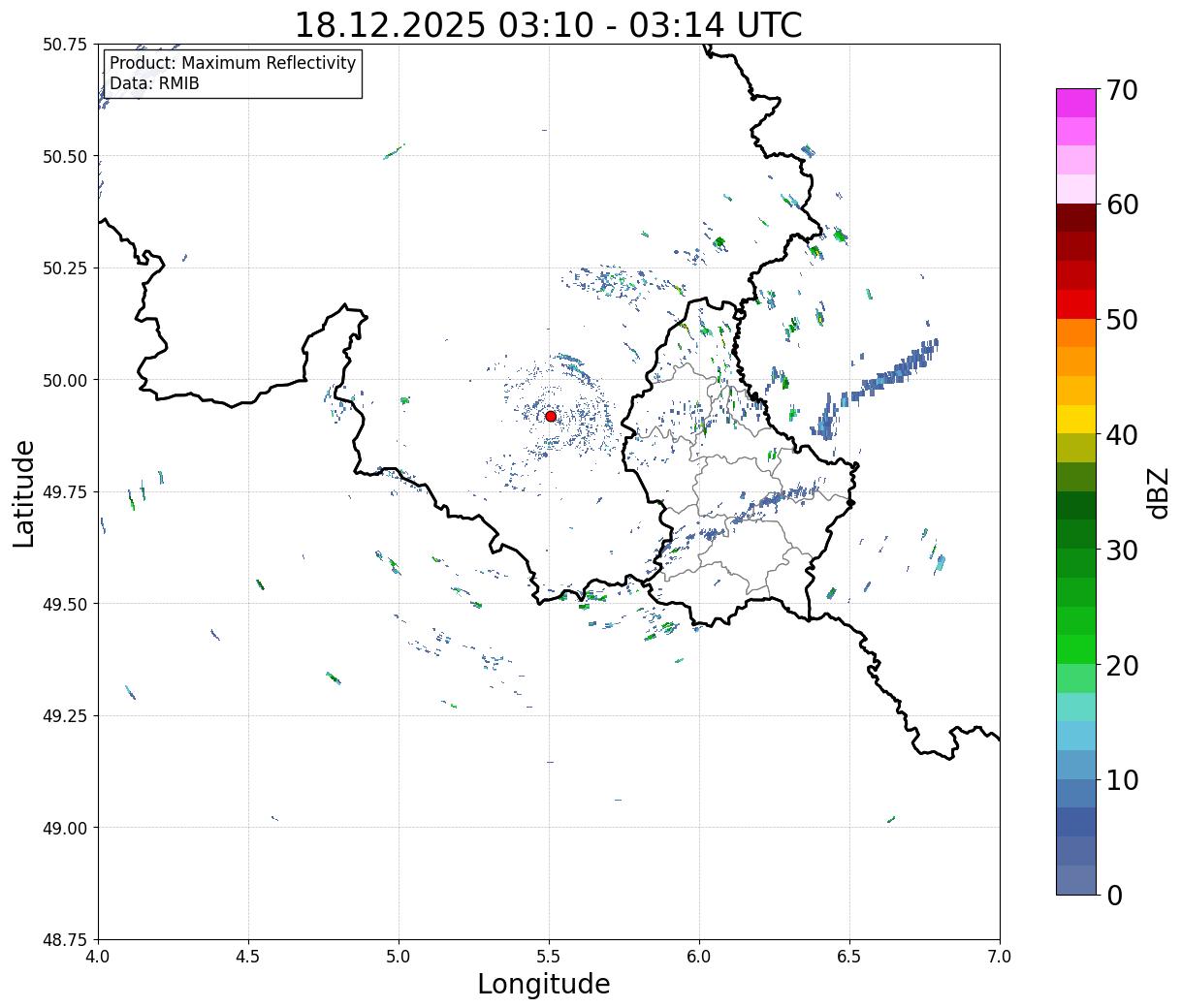The height and width of the screenshot is (1008, 1182).
Task: Click colorbar tick label 40
Action: coord(1121,435)
